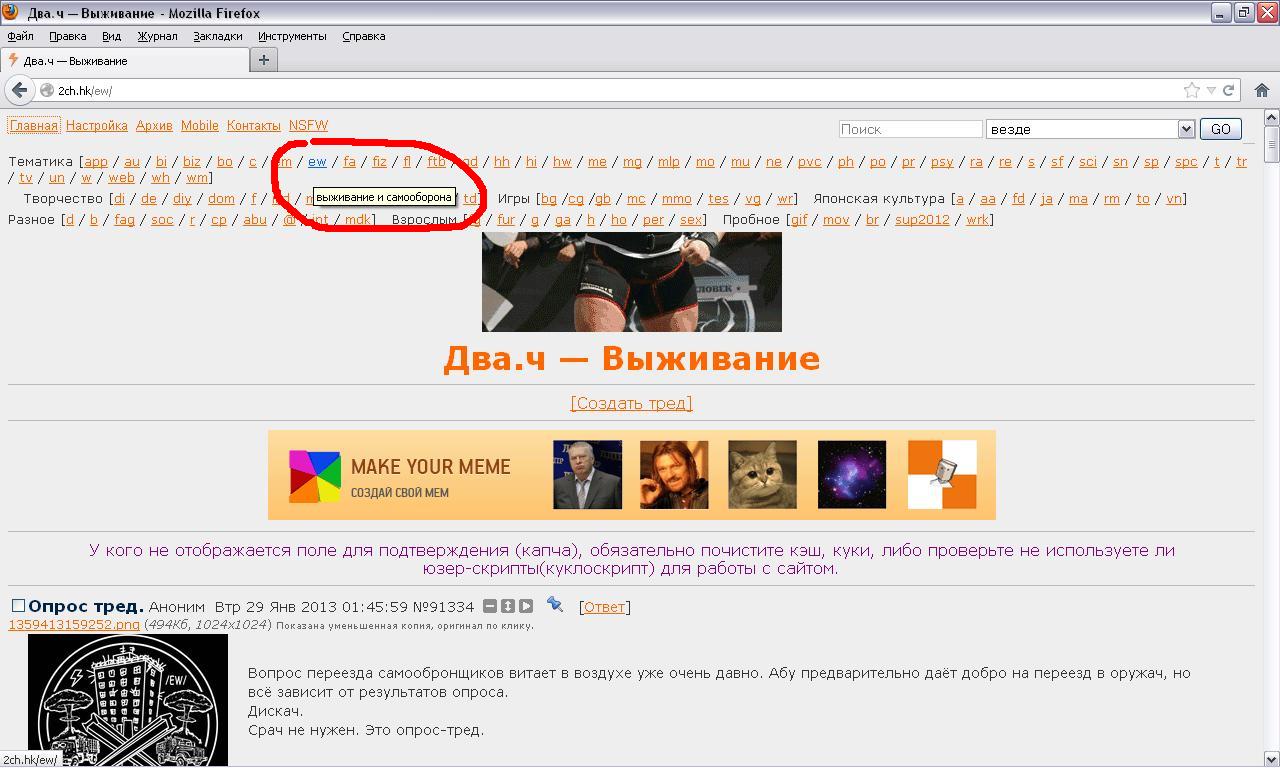Click the pinned thread pushpin icon
1280x768 pixels.
coord(555,605)
